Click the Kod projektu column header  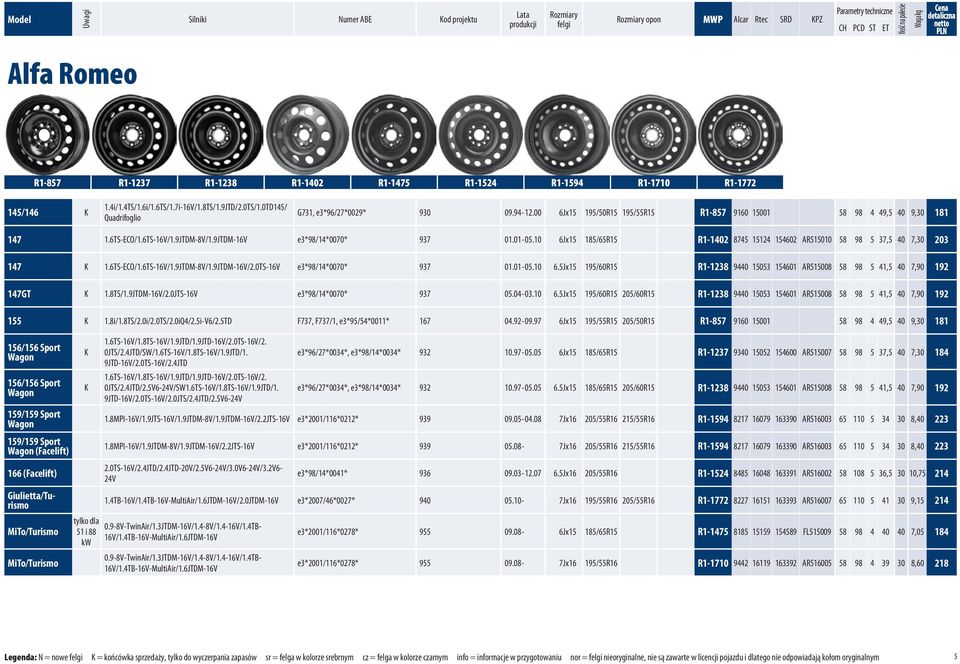(x=458, y=19)
